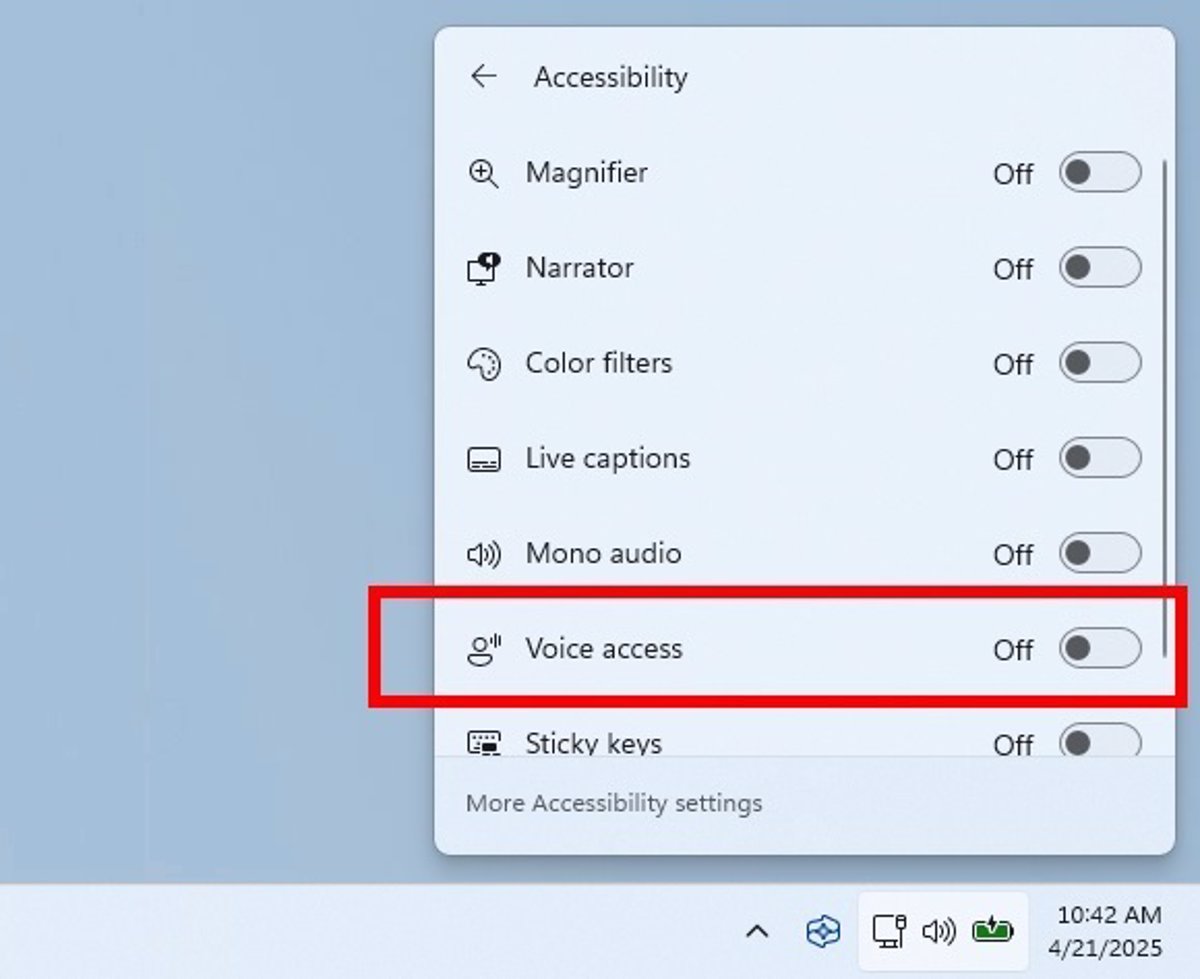Switch on Mono audio
The image size is (1200, 979).
pos(1100,553)
